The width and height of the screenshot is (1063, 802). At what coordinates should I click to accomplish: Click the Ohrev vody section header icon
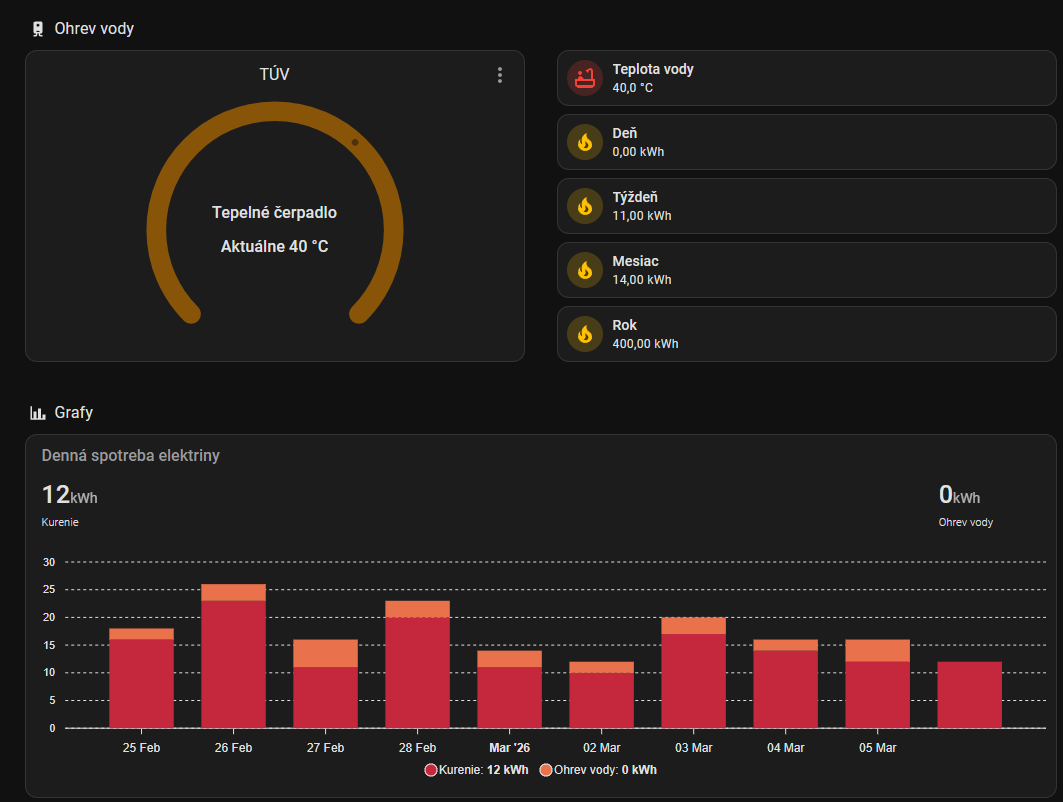pyautogui.click(x=38, y=29)
